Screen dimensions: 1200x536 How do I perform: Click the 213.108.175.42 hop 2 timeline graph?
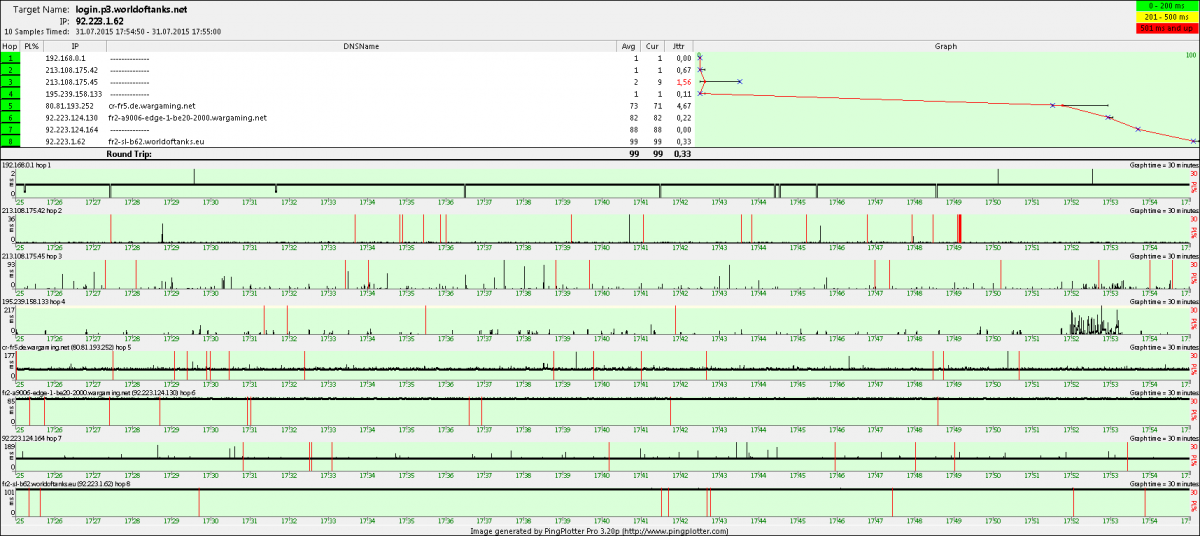point(600,229)
